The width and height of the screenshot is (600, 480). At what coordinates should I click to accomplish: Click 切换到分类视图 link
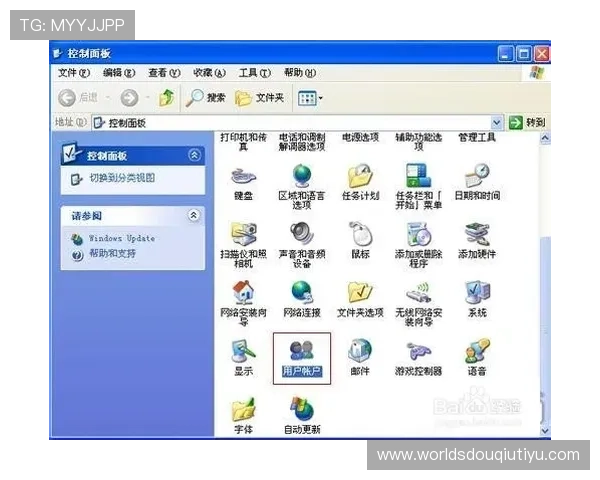pos(121,178)
